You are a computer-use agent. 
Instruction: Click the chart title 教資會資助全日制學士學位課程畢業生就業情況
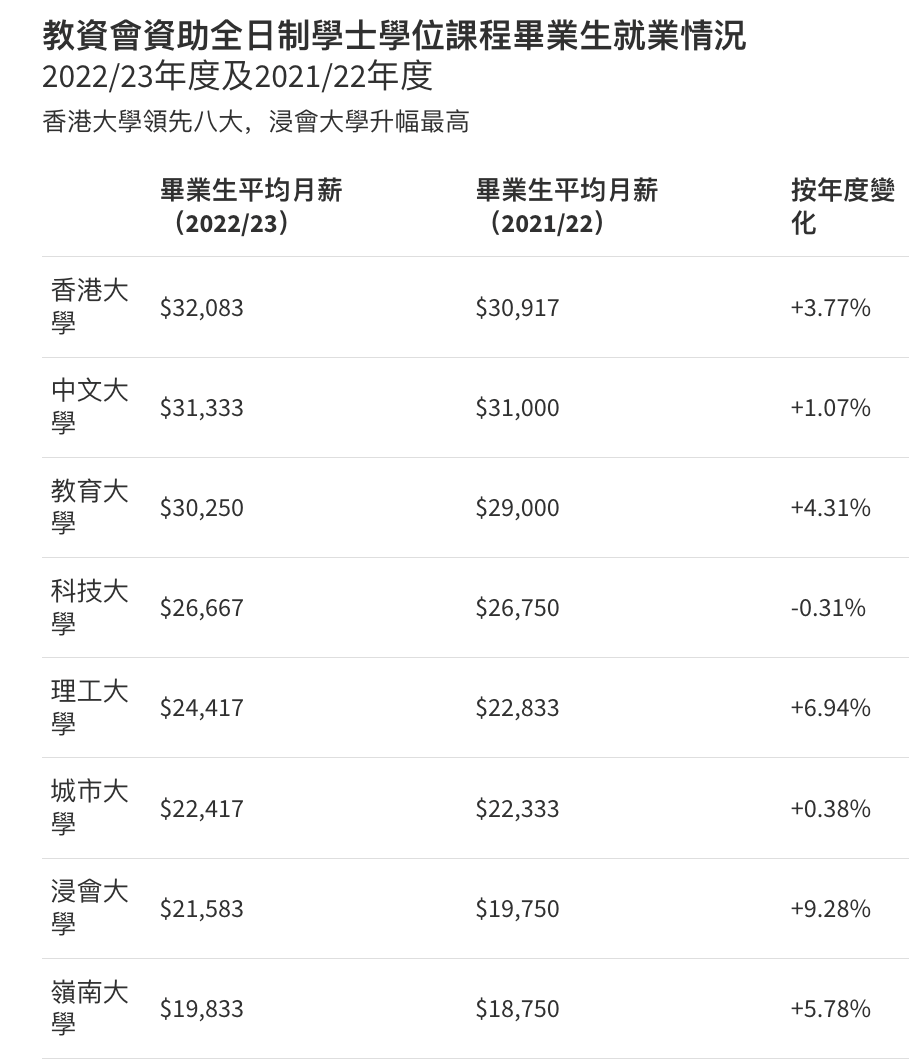point(394,35)
